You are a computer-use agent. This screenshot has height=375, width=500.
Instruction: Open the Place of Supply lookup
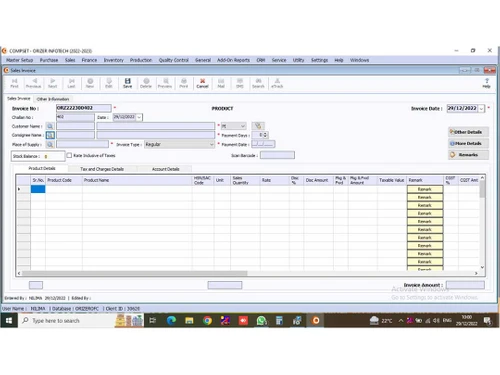(50, 144)
